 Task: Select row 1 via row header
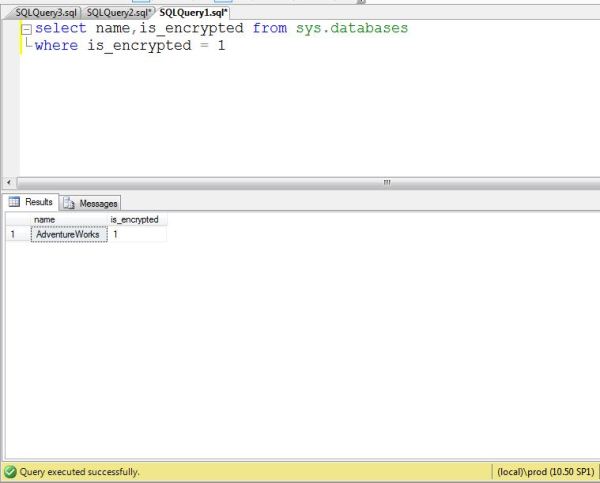pyautogui.click(x=13, y=234)
